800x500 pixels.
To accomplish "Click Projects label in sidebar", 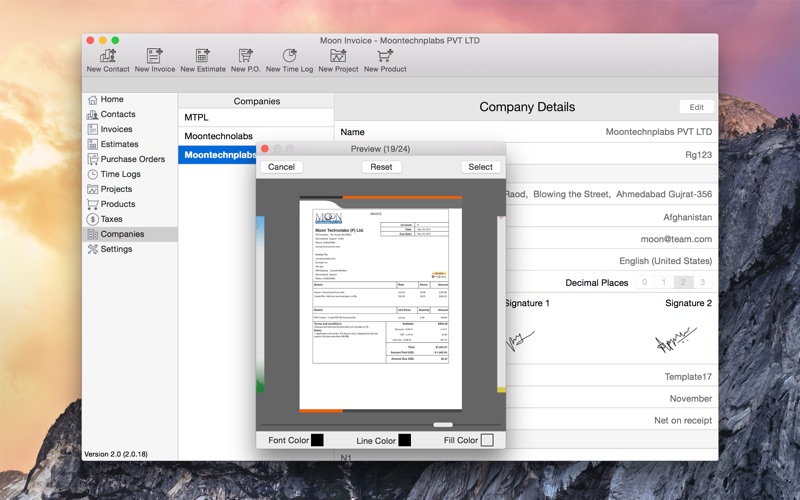I will click(116, 189).
